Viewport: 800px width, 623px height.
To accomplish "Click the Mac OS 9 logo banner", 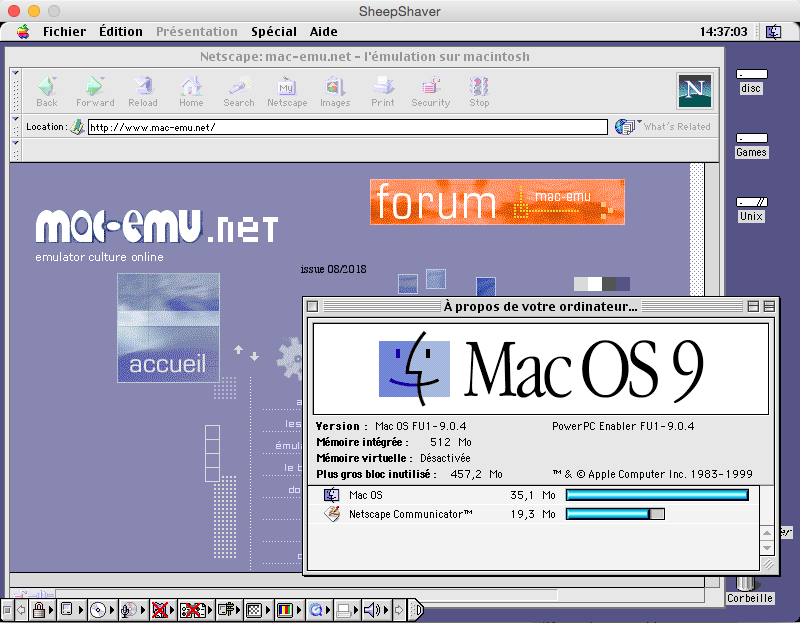I will pyautogui.click(x=541, y=368).
